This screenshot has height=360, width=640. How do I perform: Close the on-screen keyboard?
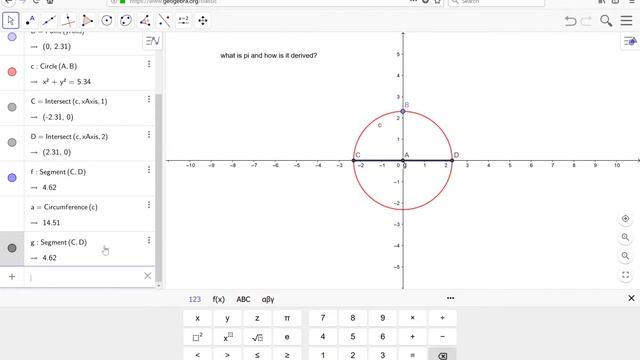631,298
